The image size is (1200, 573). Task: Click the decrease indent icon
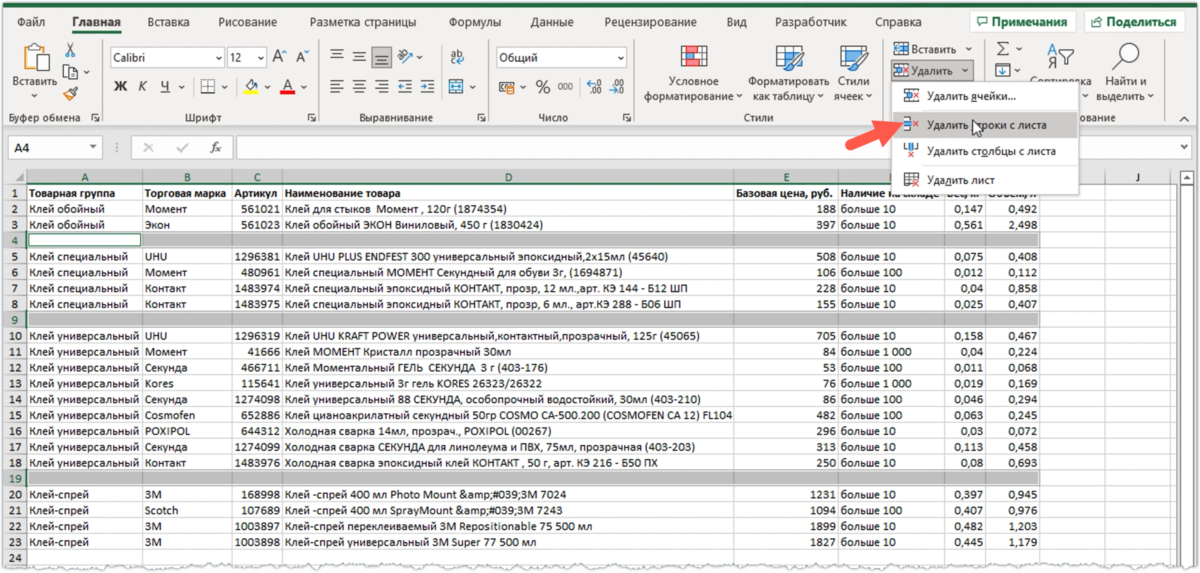406,86
